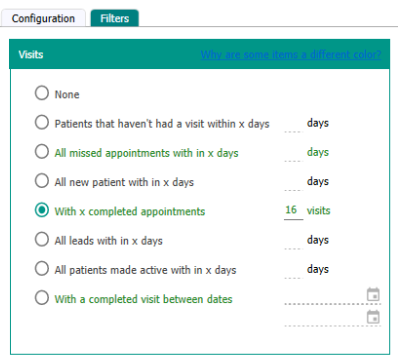
Task: Open the end date calendar picker icon
Action: coord(373,317)
